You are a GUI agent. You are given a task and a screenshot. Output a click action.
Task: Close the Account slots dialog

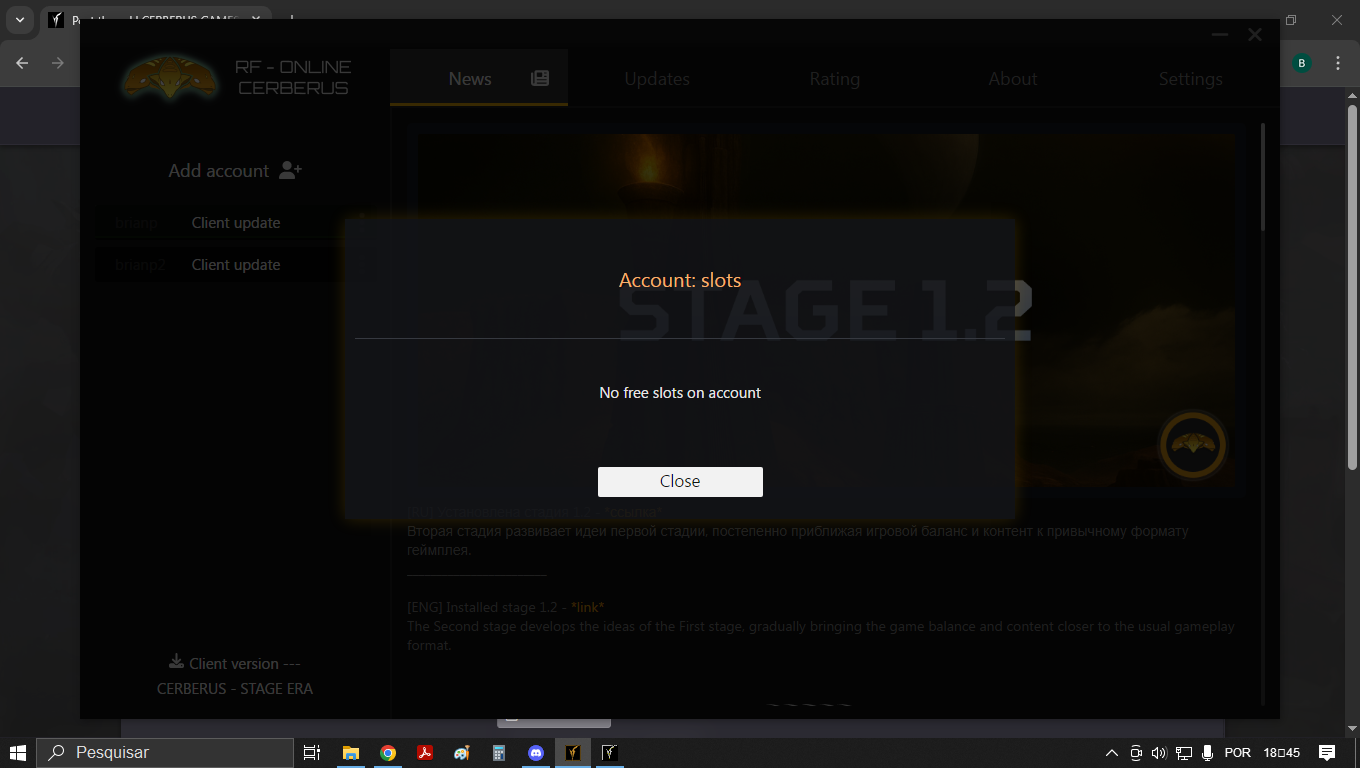(680, 481)
